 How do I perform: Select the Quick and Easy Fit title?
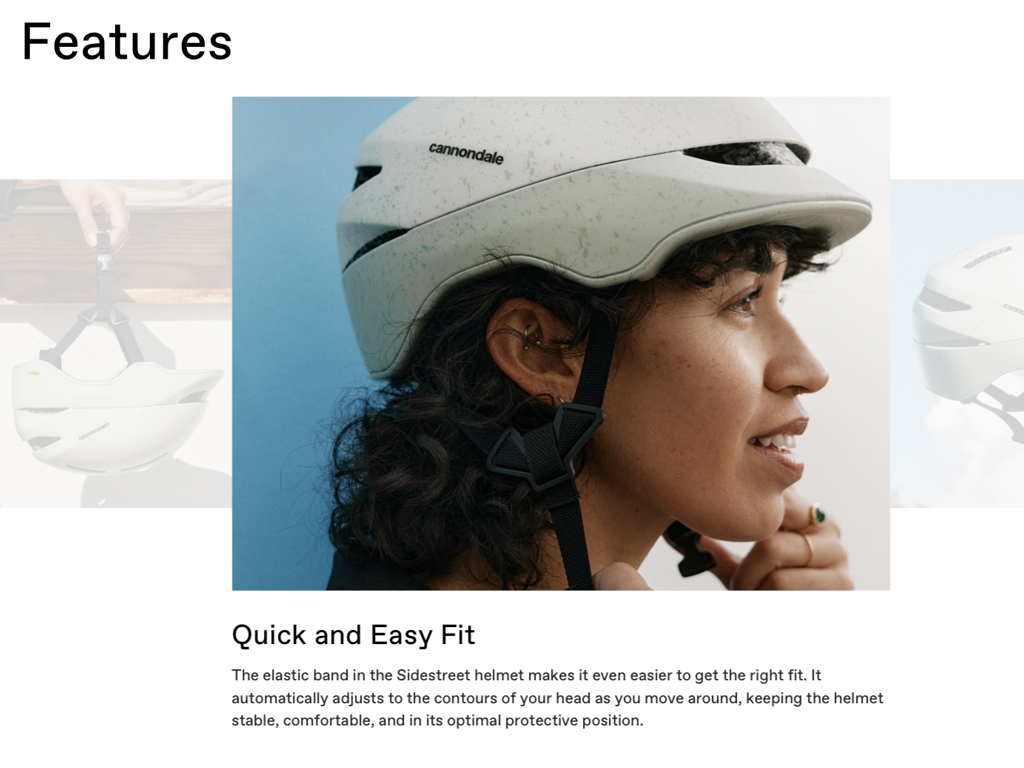point(353,635)
